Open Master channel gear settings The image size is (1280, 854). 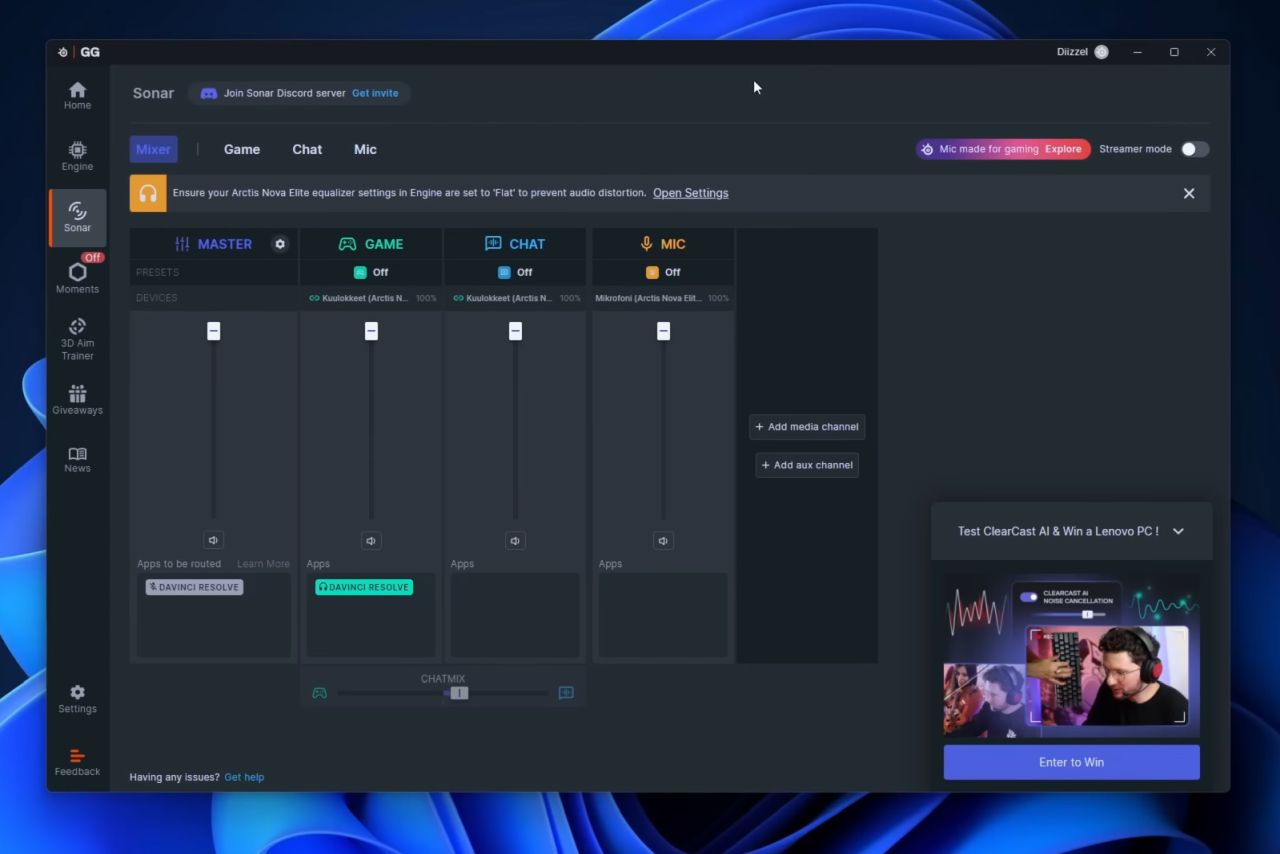click(x=280, y=244)
